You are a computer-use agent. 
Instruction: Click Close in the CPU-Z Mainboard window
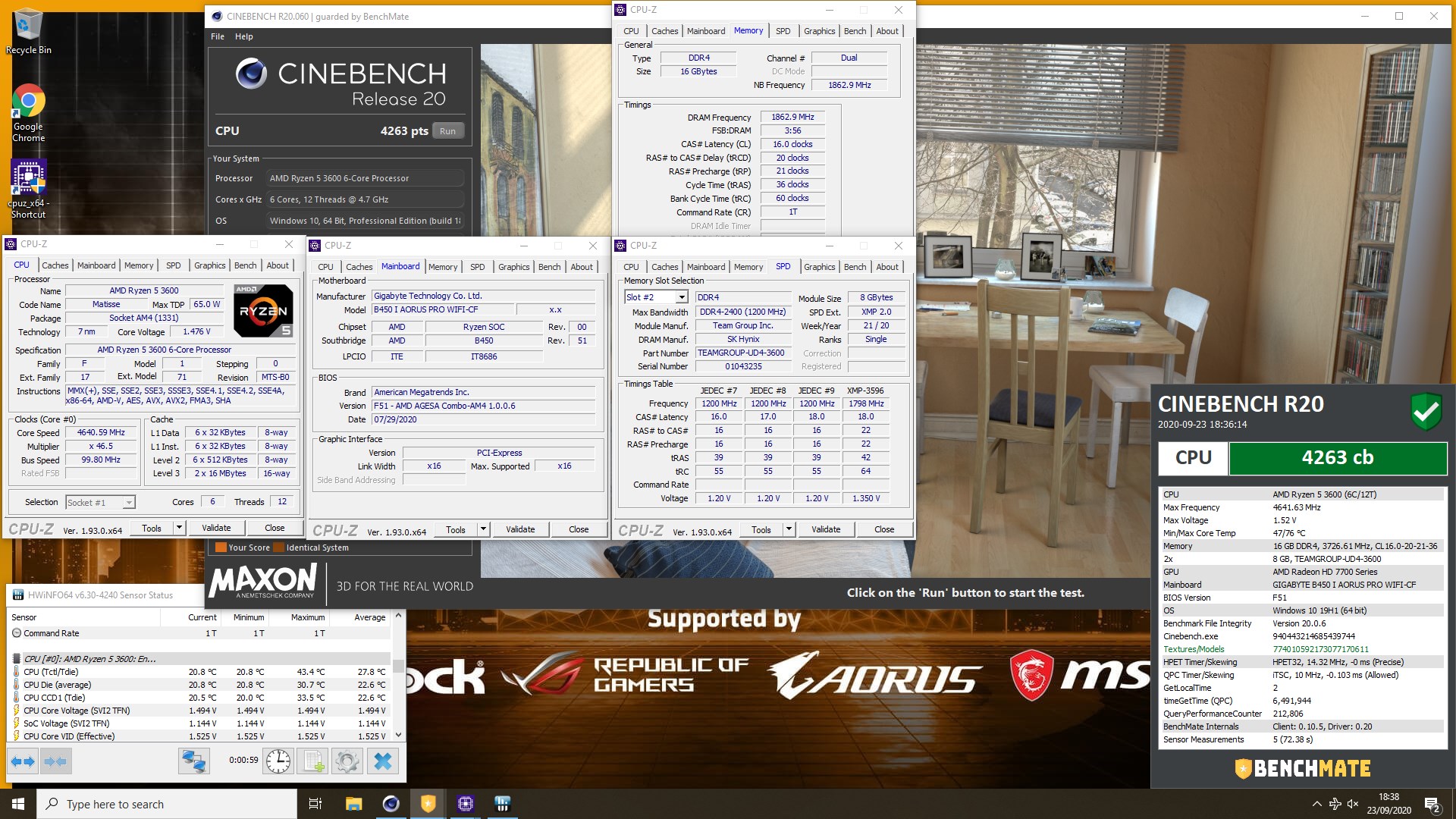(x=579, y=529)
